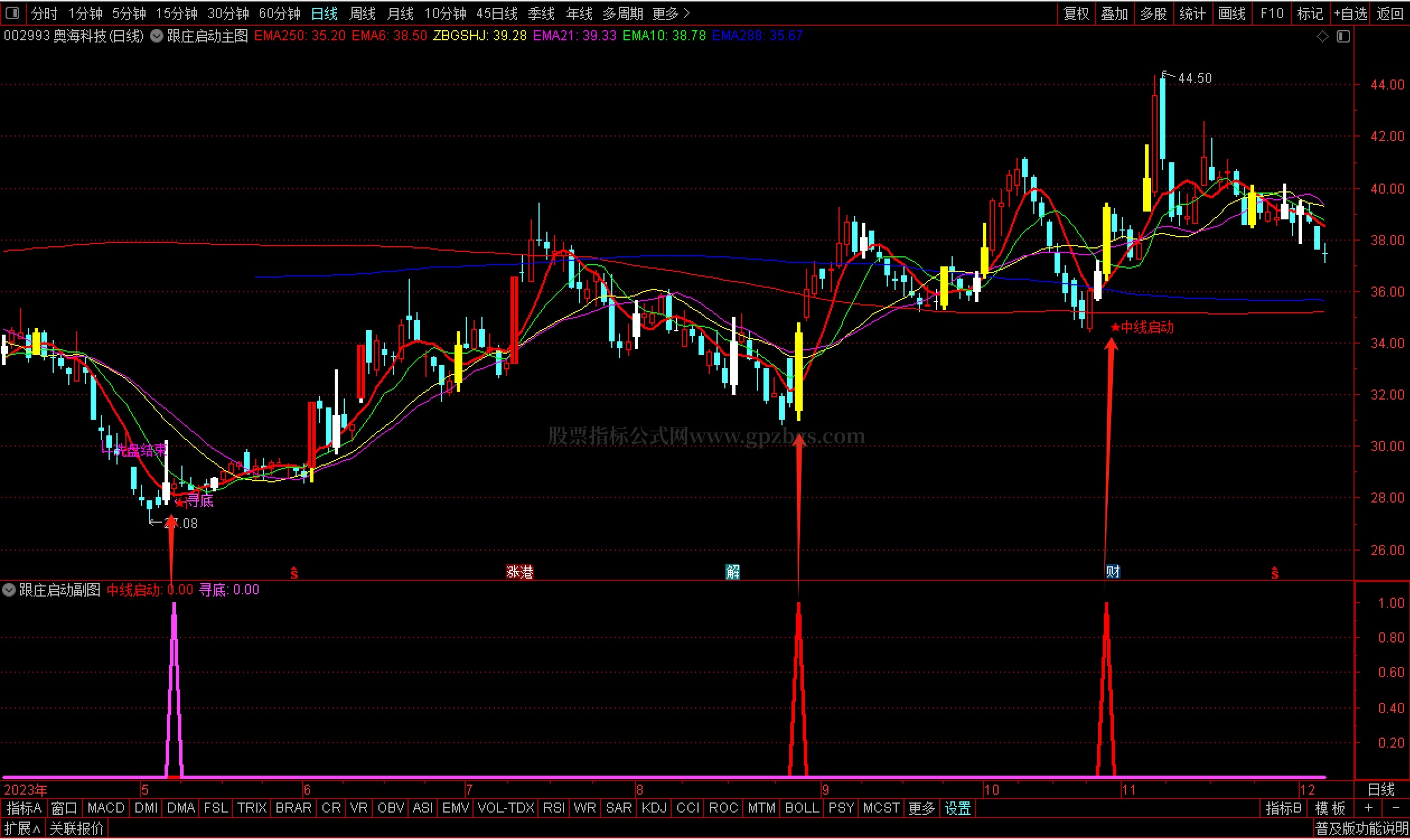The width and height of the screenshot is (1410, 840).
Task: Open 设置 indicator settings
Action: coord(958,809)
